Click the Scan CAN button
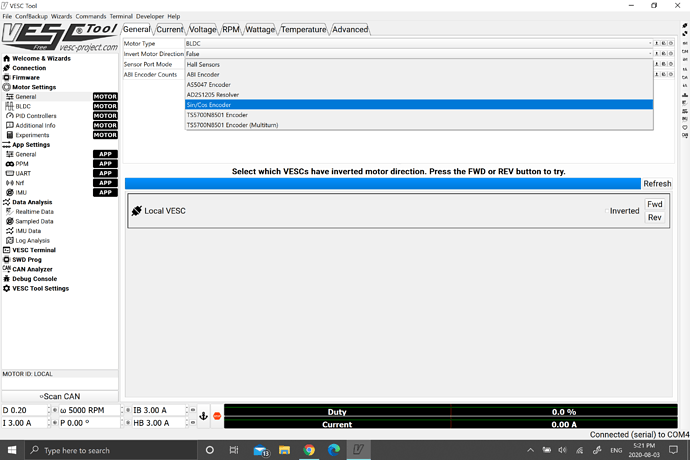 pos(60,396)
